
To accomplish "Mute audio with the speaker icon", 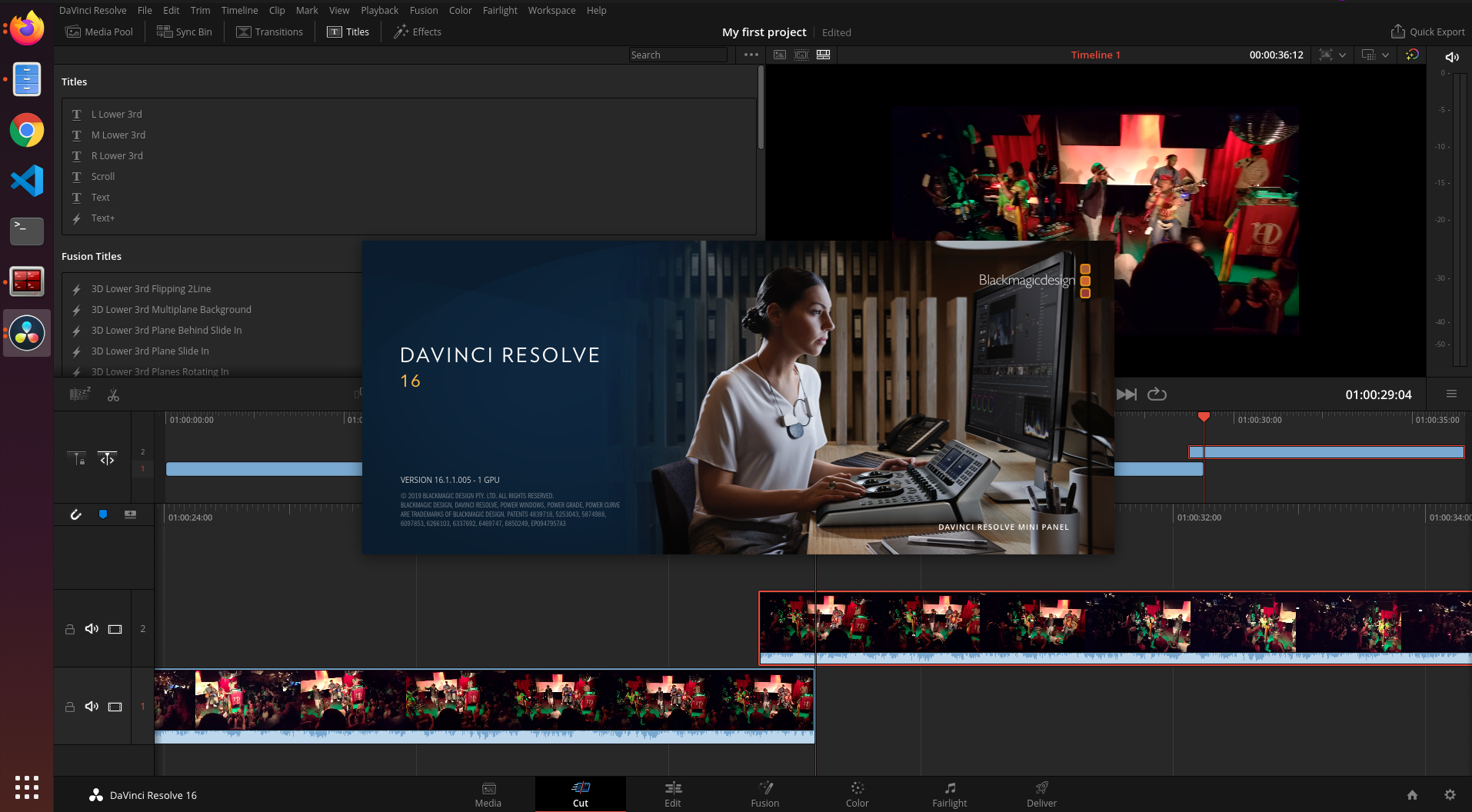I will point(1452,57).
